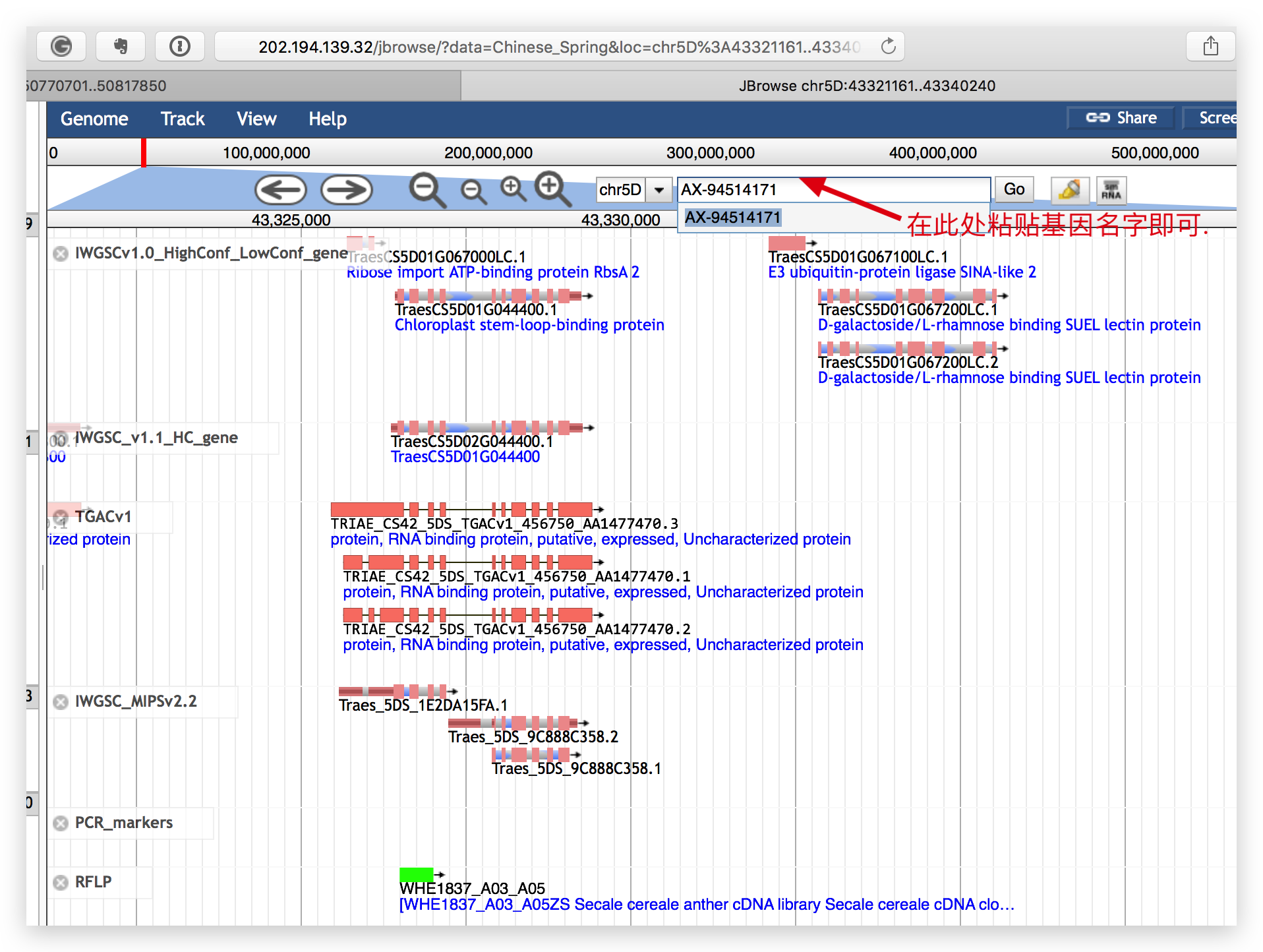
Task: Click gene model Traes_5DS_9C888C358.1
Action: click(577, 769)
